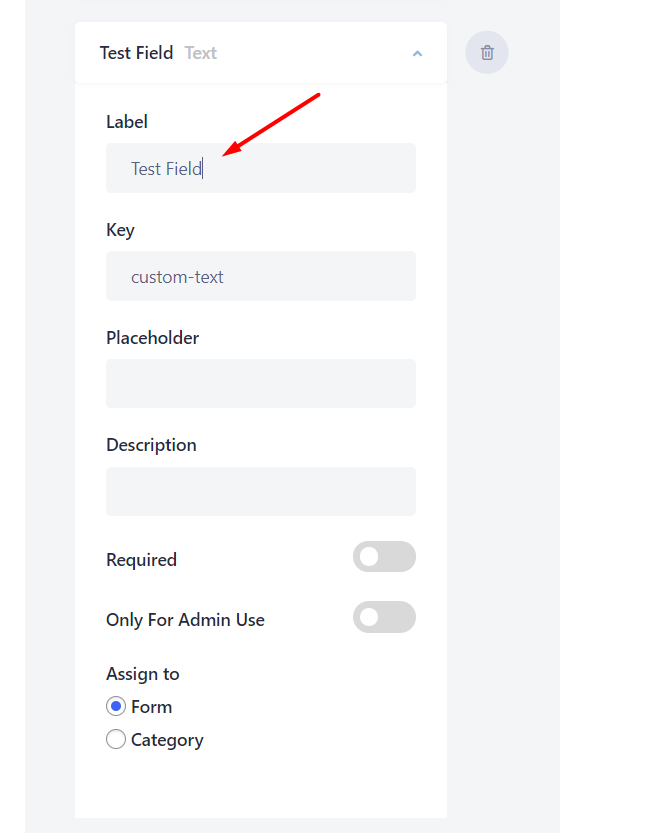Enable the Required toggle switch

point(384,557)
